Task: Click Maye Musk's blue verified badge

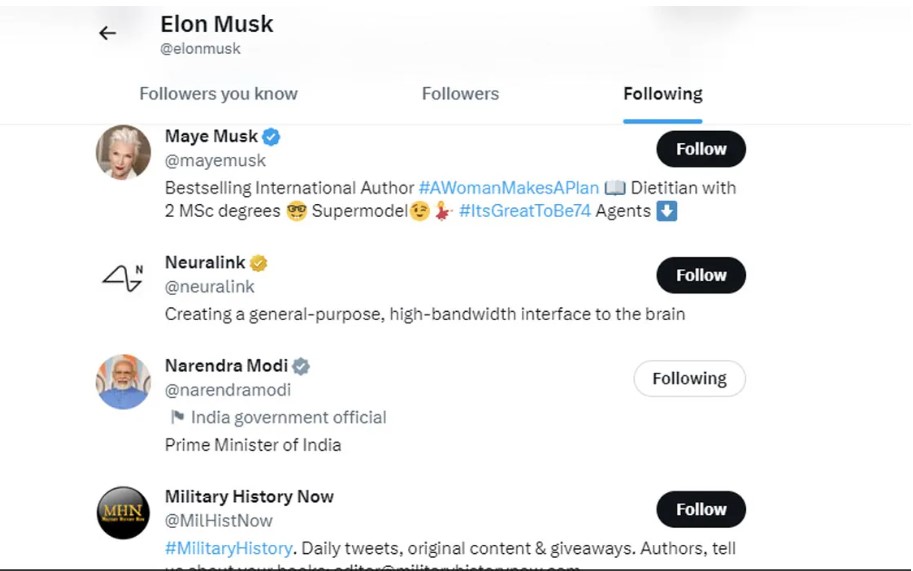Action: point(271,137)
